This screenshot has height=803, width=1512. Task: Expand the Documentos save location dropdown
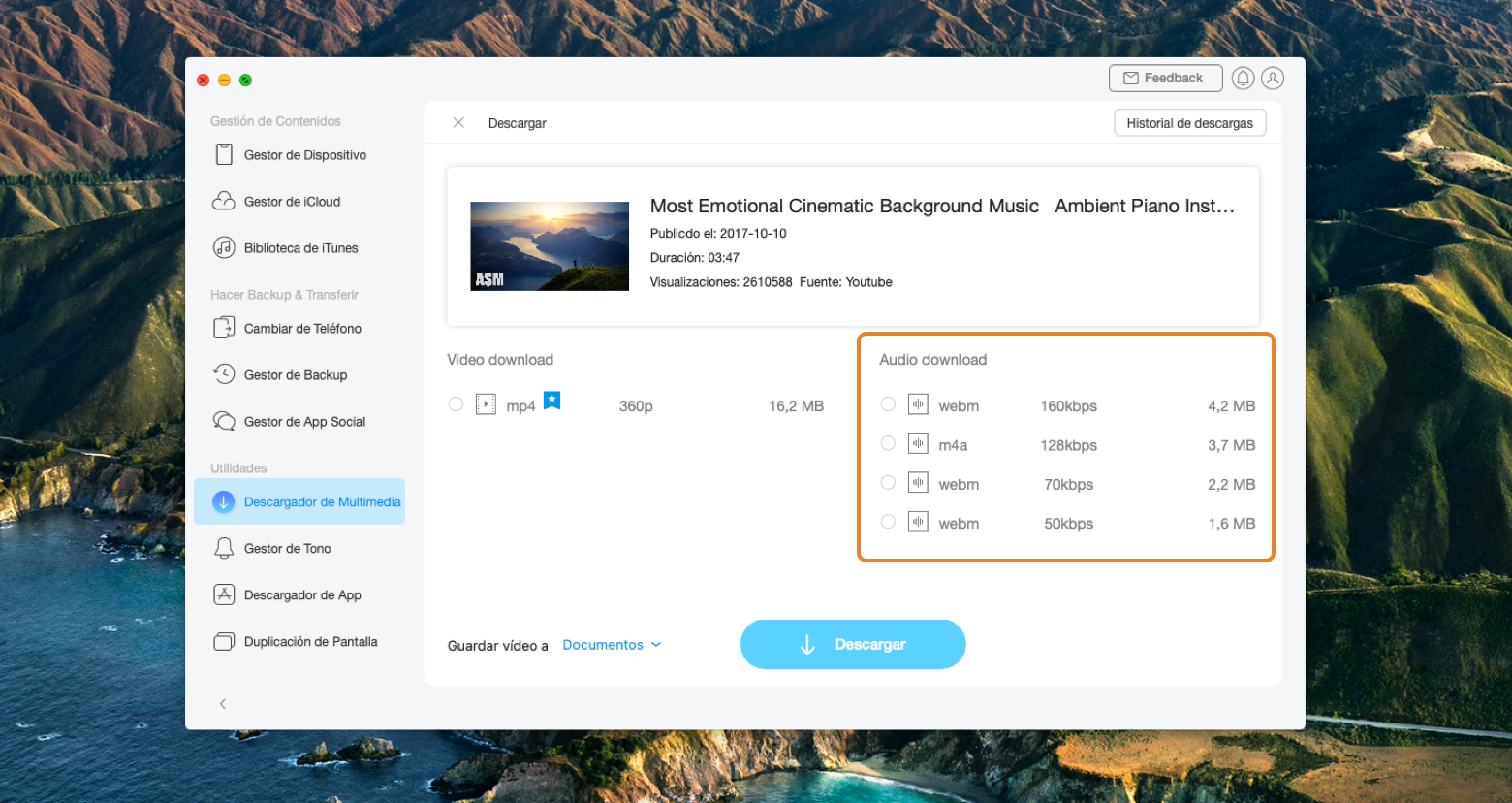(612, 645)
